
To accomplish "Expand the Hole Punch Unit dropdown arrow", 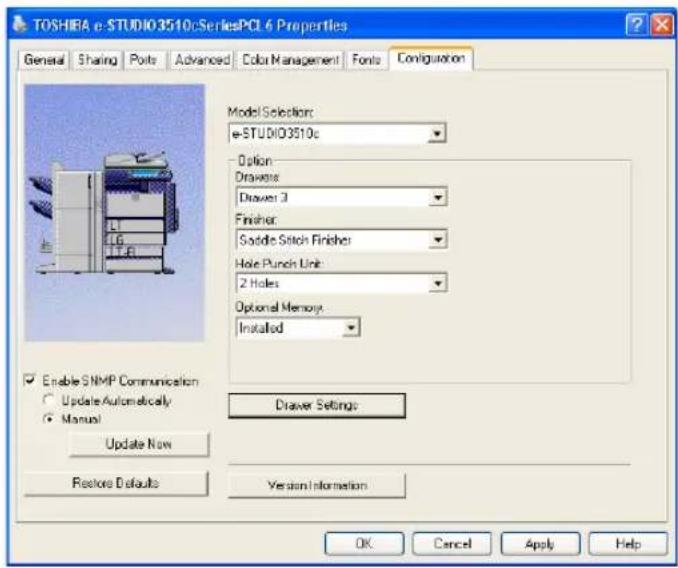I will click(x=438, y=284).
